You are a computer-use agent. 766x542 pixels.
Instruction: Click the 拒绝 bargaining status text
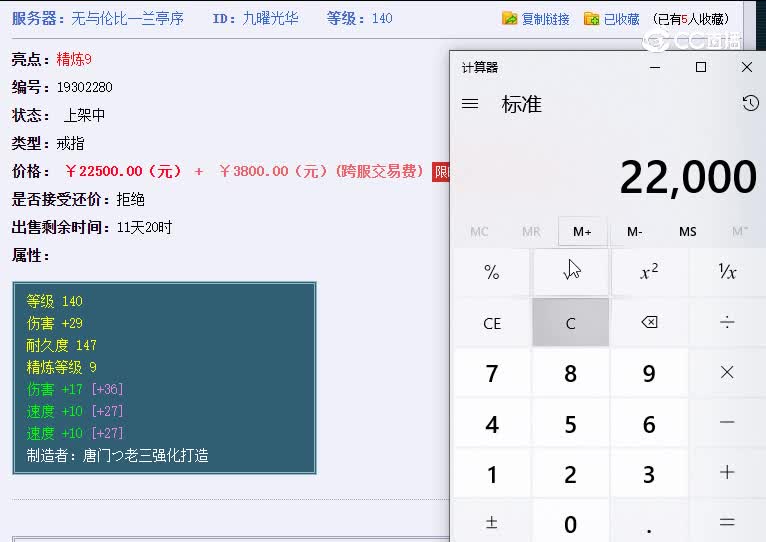pyautogui.click(x=130, y=199)
